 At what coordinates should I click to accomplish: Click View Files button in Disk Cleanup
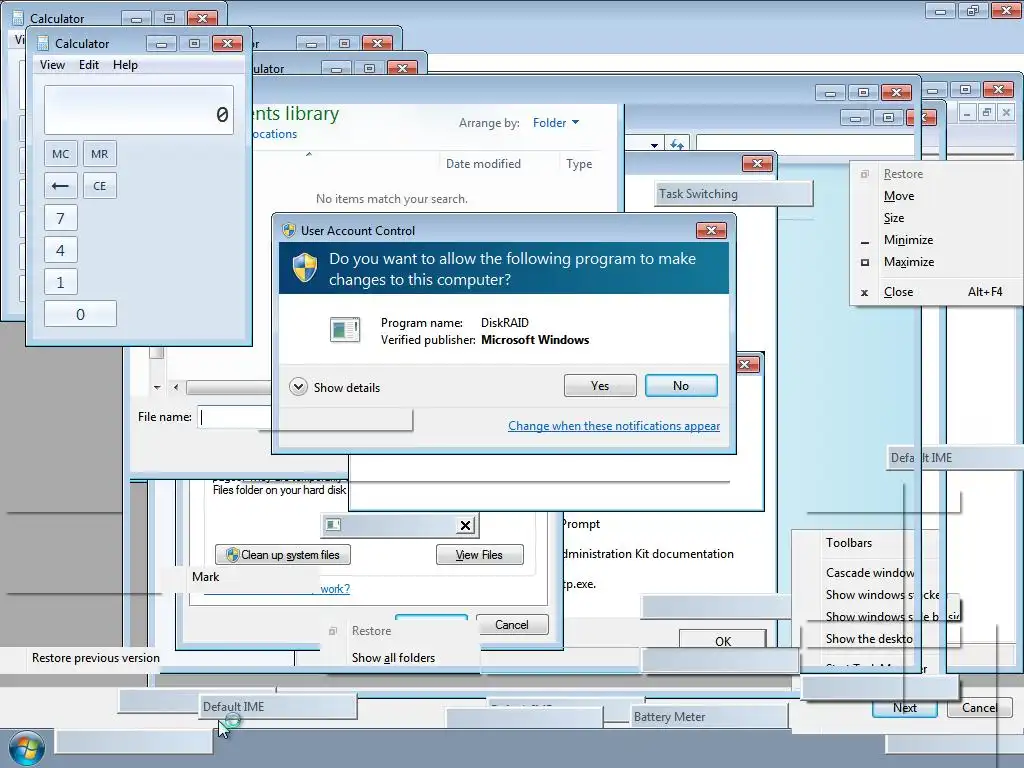pos(479,554)
